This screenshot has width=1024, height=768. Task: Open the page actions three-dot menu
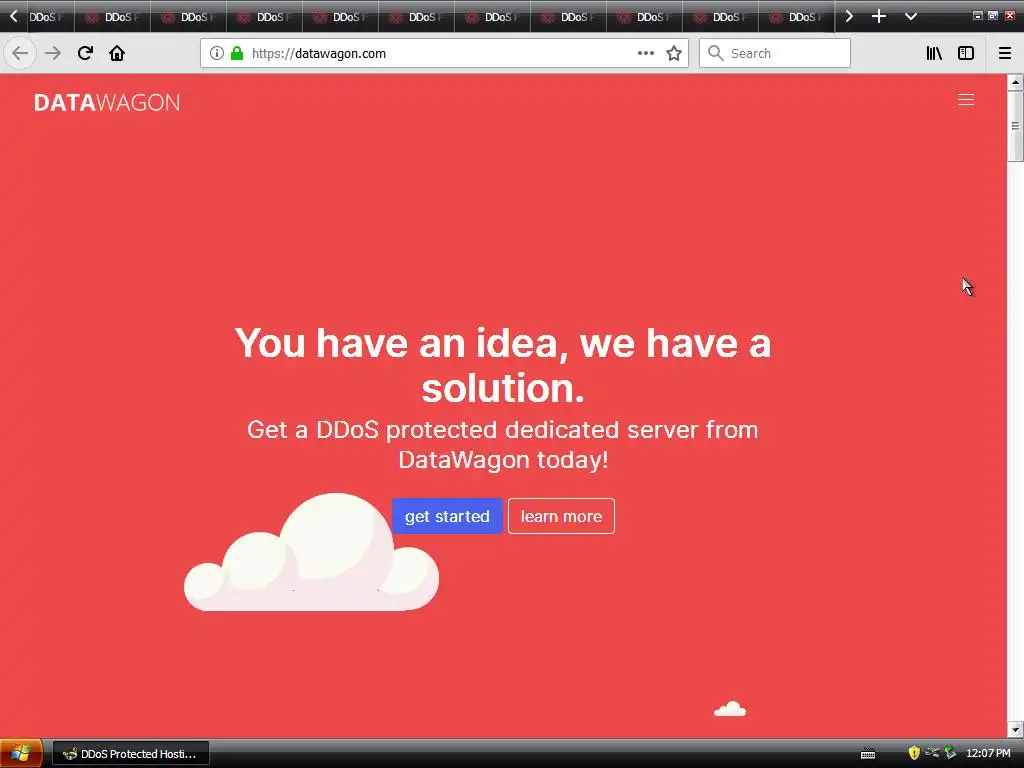pyautogui.click(x=645, y=53)
